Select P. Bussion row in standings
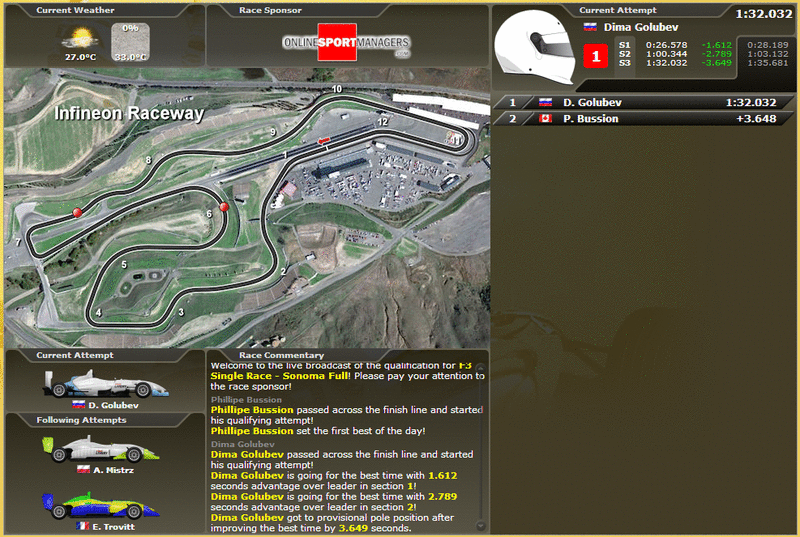The image size is (800, 537). pyautogui.click(x=643, y=119)
